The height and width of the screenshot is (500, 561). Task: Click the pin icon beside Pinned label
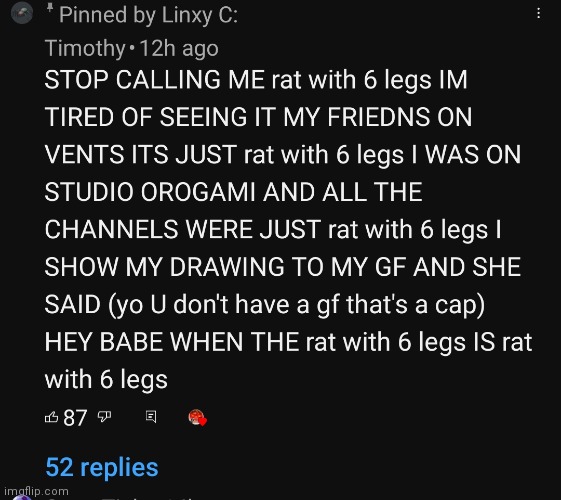point(50,8)
